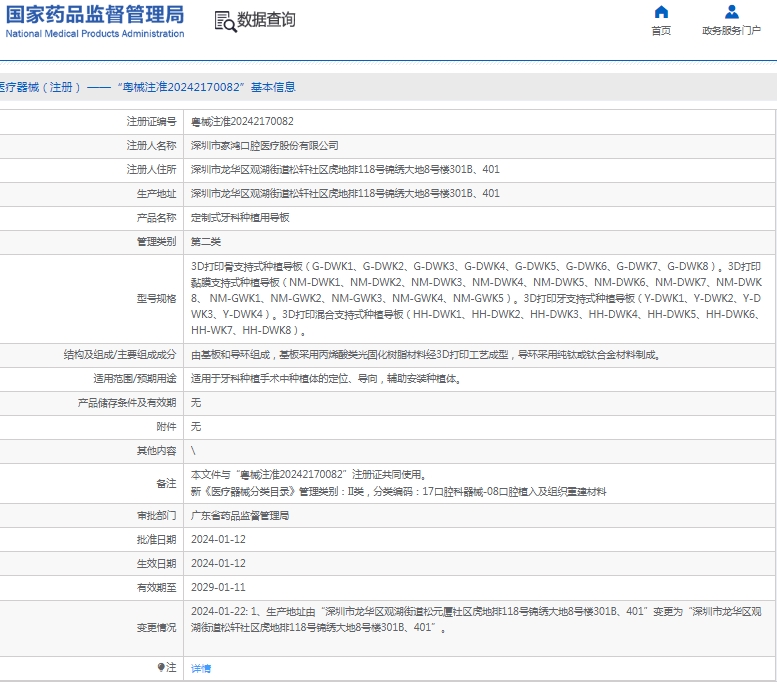777x685 pixels.
Task: Click the 型号规格 model specification text
Action: click(476, 298)
